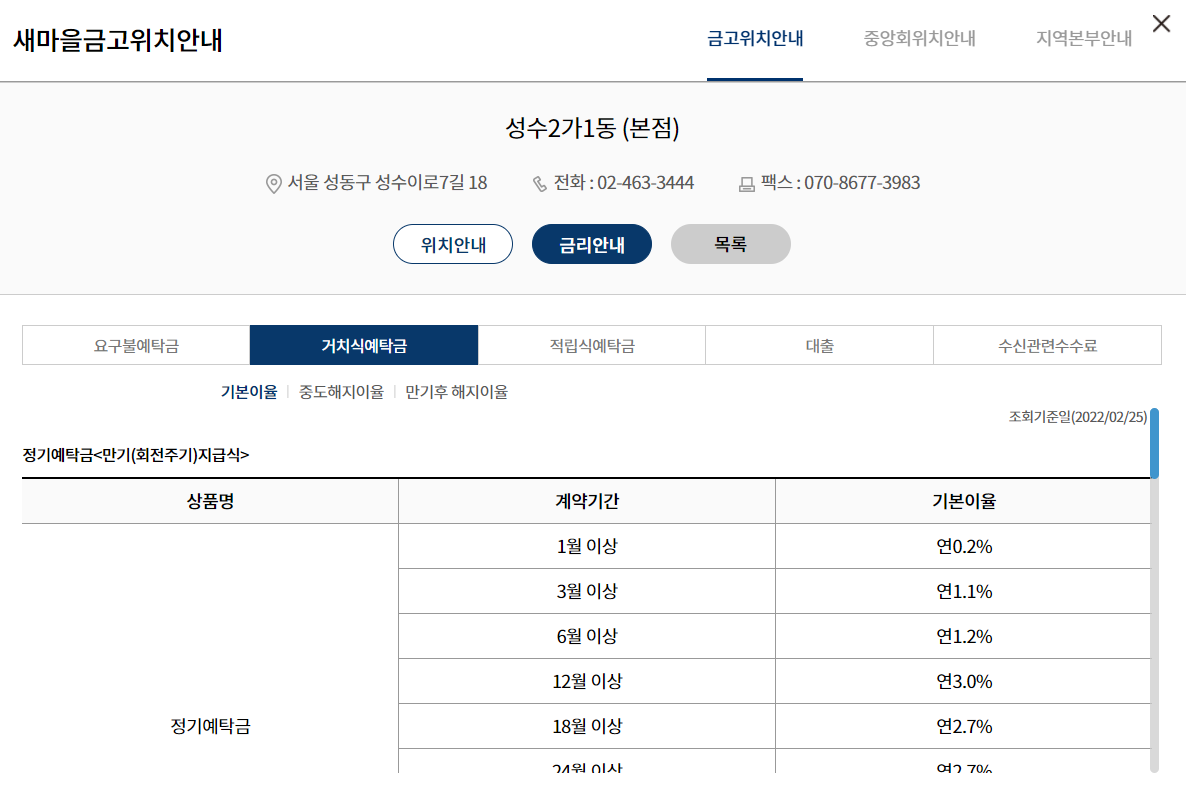Viewport: 1186px width, 792px height.
Task: Click the 6월 이상 cell
Action: pos(587,636)
